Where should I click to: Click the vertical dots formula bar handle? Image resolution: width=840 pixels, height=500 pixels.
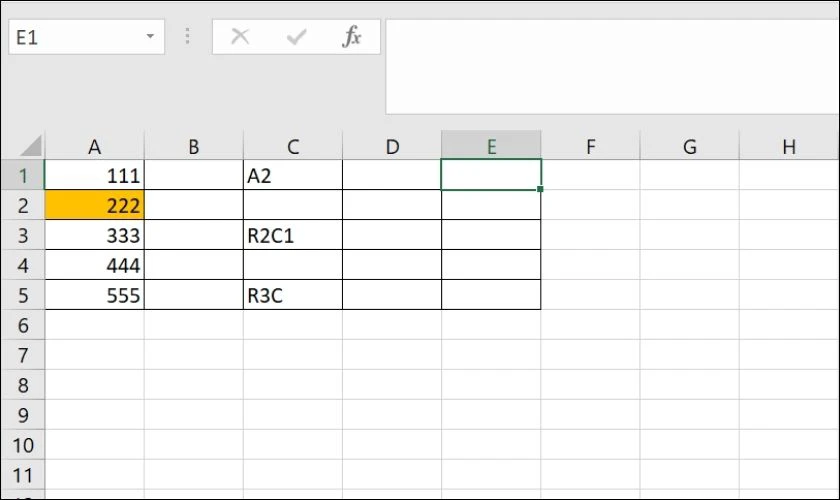click(x=188, y=36)
